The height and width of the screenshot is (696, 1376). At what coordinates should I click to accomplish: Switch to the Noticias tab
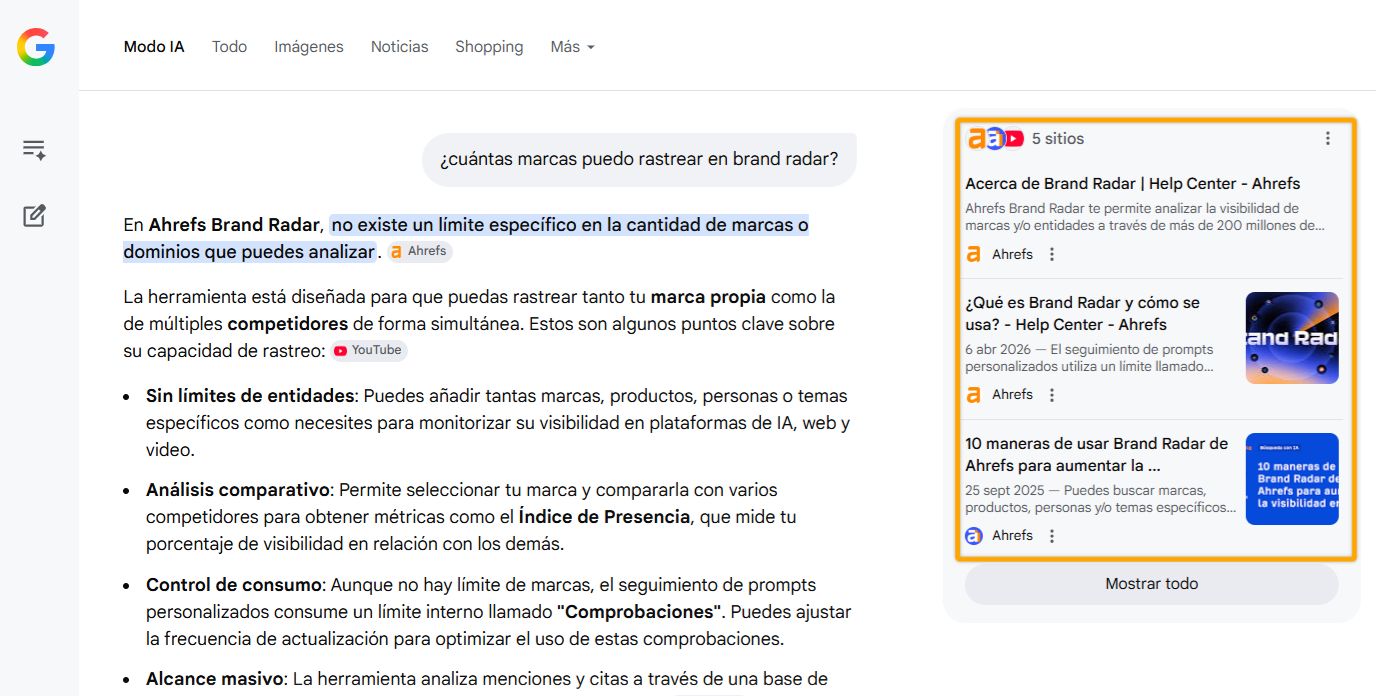coord(399,46)
